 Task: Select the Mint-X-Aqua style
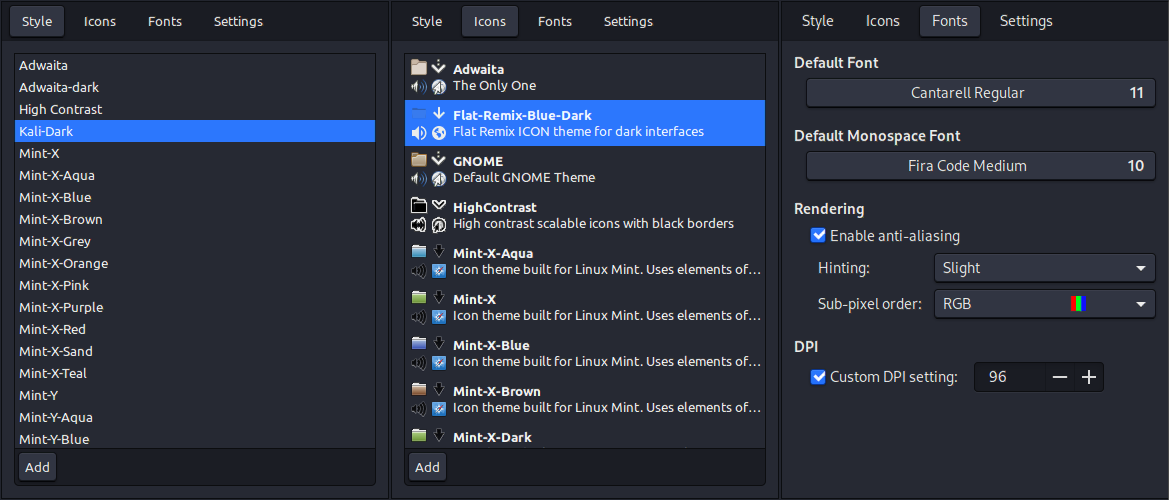click(x=195, y=175)
